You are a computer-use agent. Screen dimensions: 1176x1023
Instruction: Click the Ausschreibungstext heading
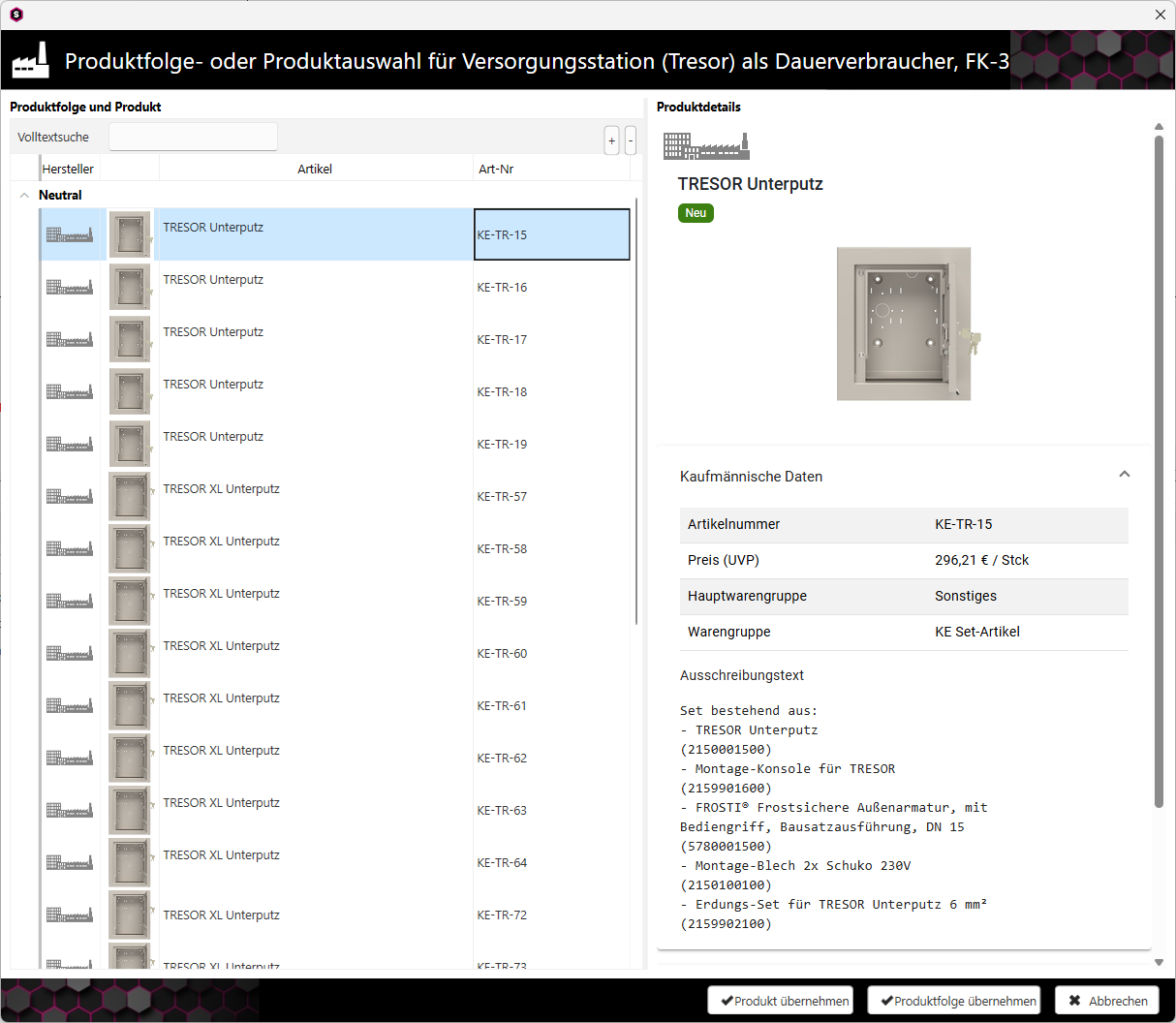point(742,675)
